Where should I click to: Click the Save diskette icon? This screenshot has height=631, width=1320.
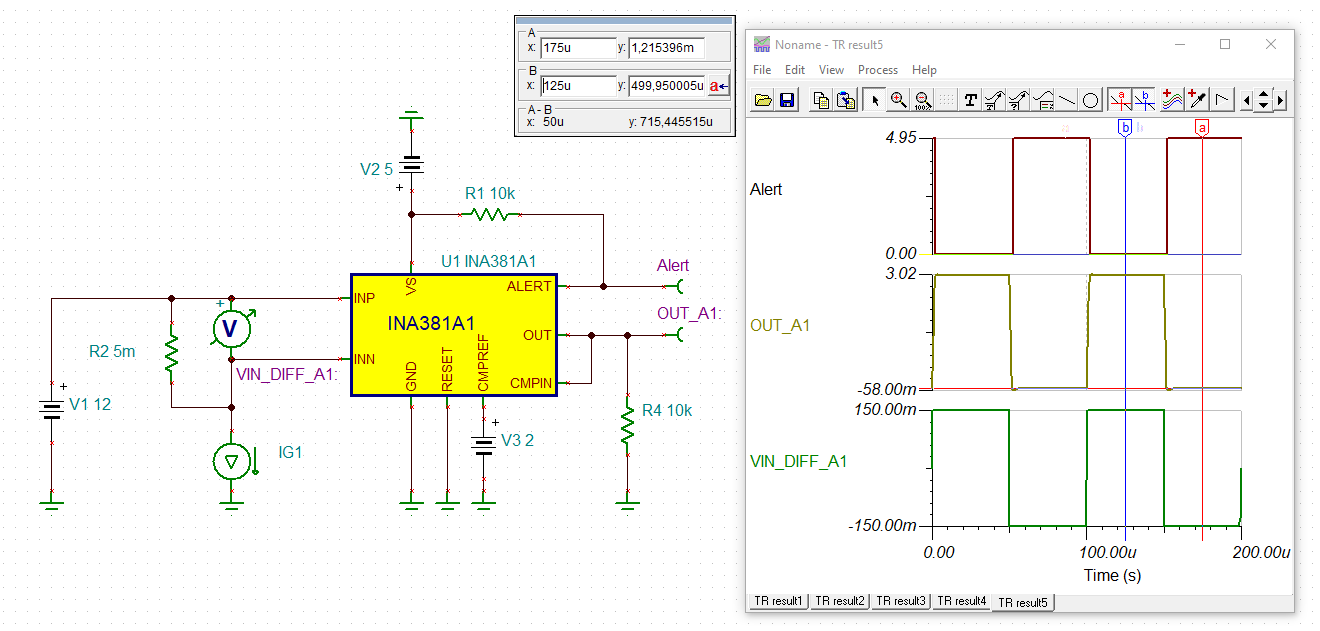click(787, 100)
